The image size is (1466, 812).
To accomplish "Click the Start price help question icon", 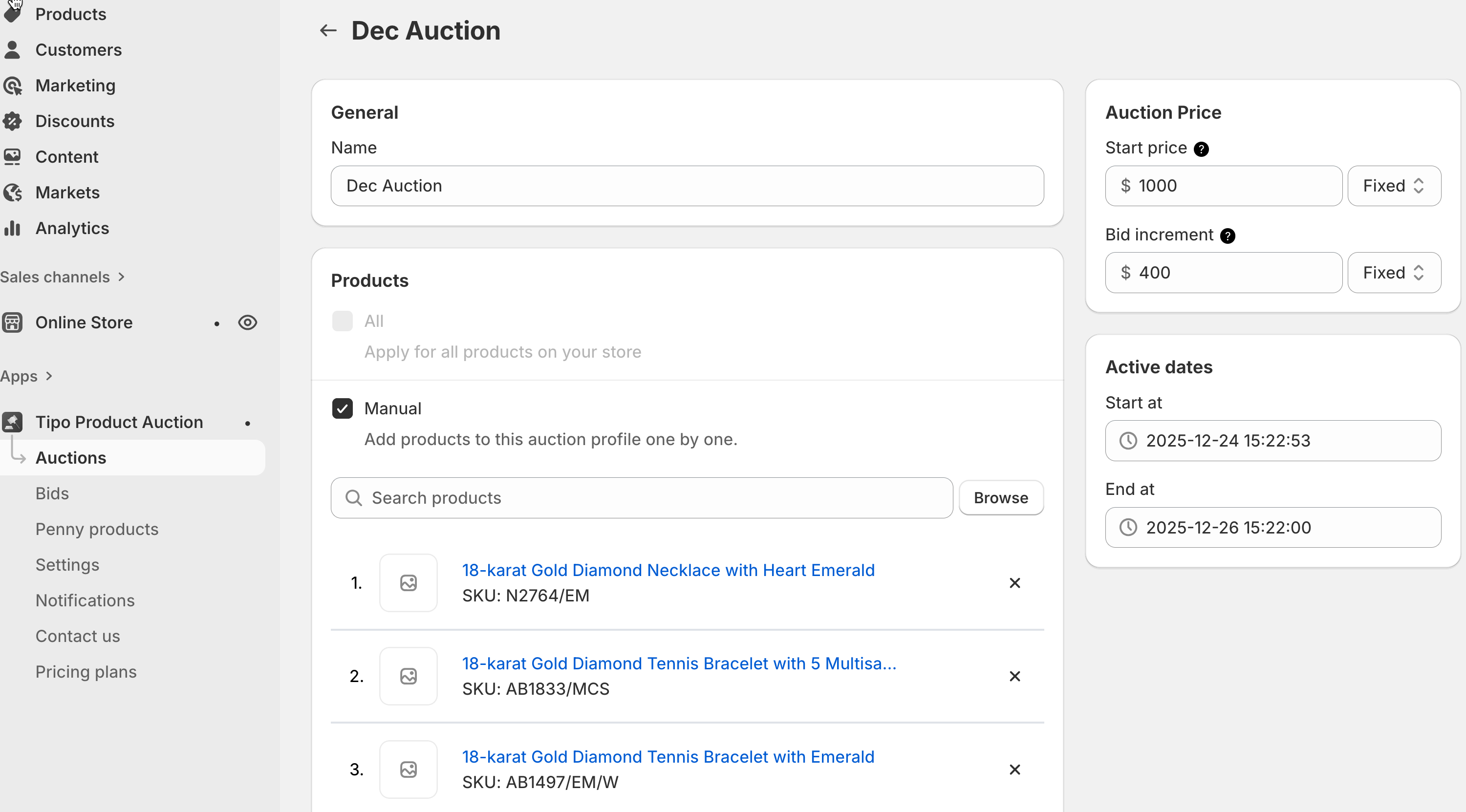I will [x=1201, y=149].
